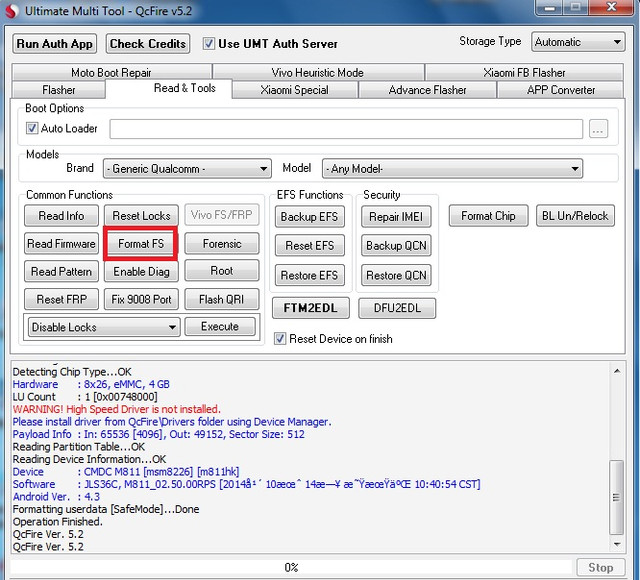Click the Read Info button
The width and height of the screenshot is (640, 580).
click(61, 216)
